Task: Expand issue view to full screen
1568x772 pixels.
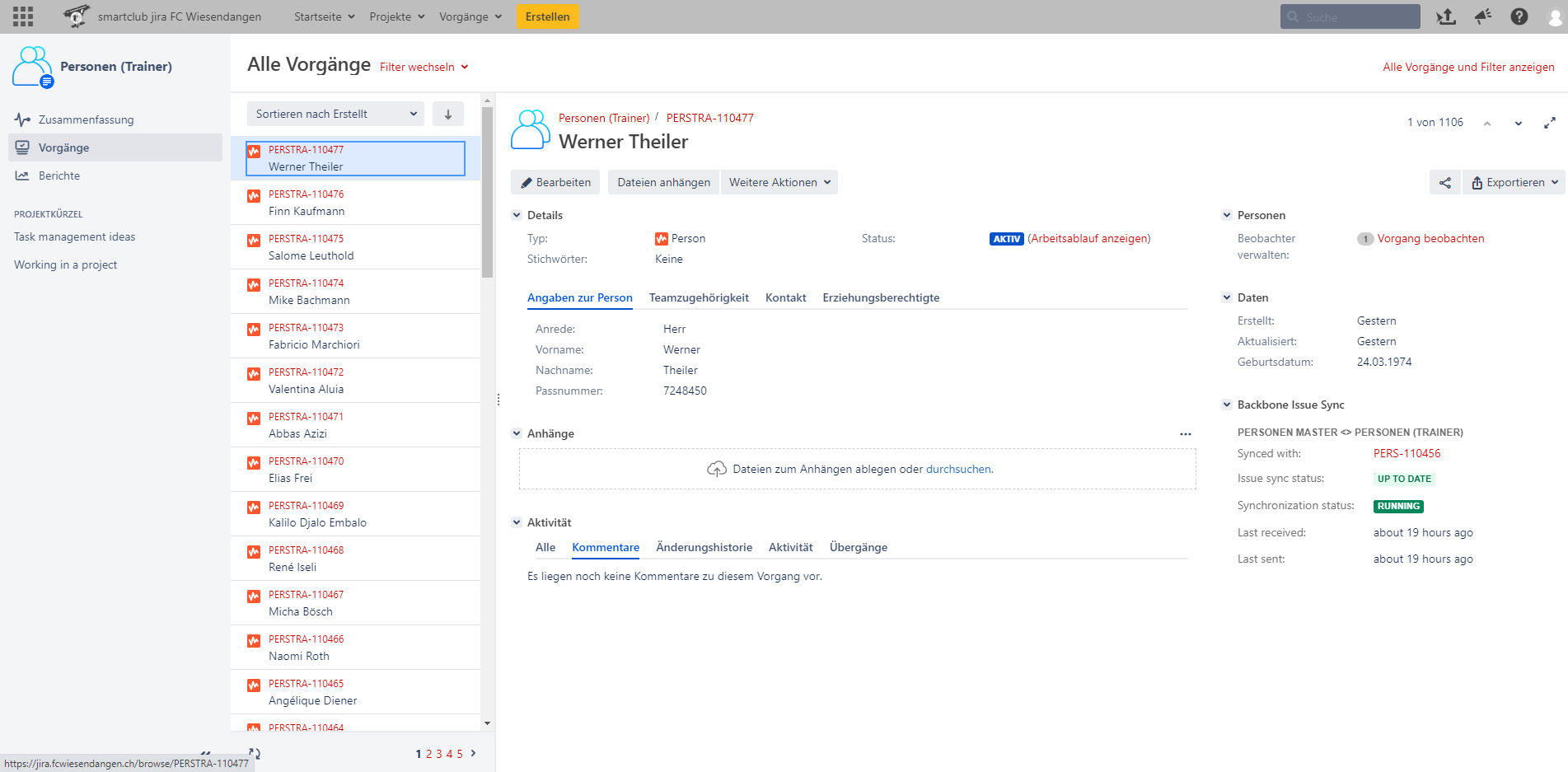Action: pos(1549,123)
